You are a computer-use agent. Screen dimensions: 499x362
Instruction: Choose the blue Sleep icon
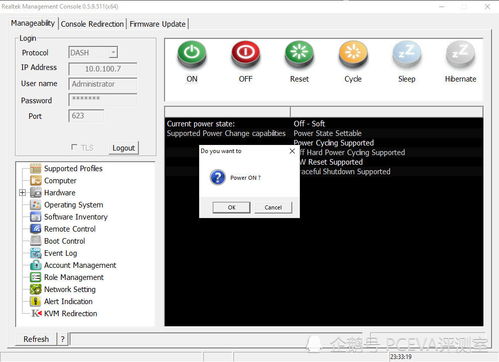[407, 54]
